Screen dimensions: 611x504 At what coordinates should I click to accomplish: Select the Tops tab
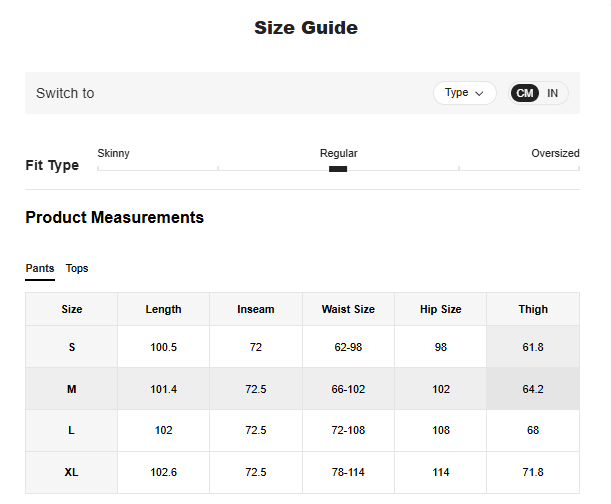coord(77,268)
